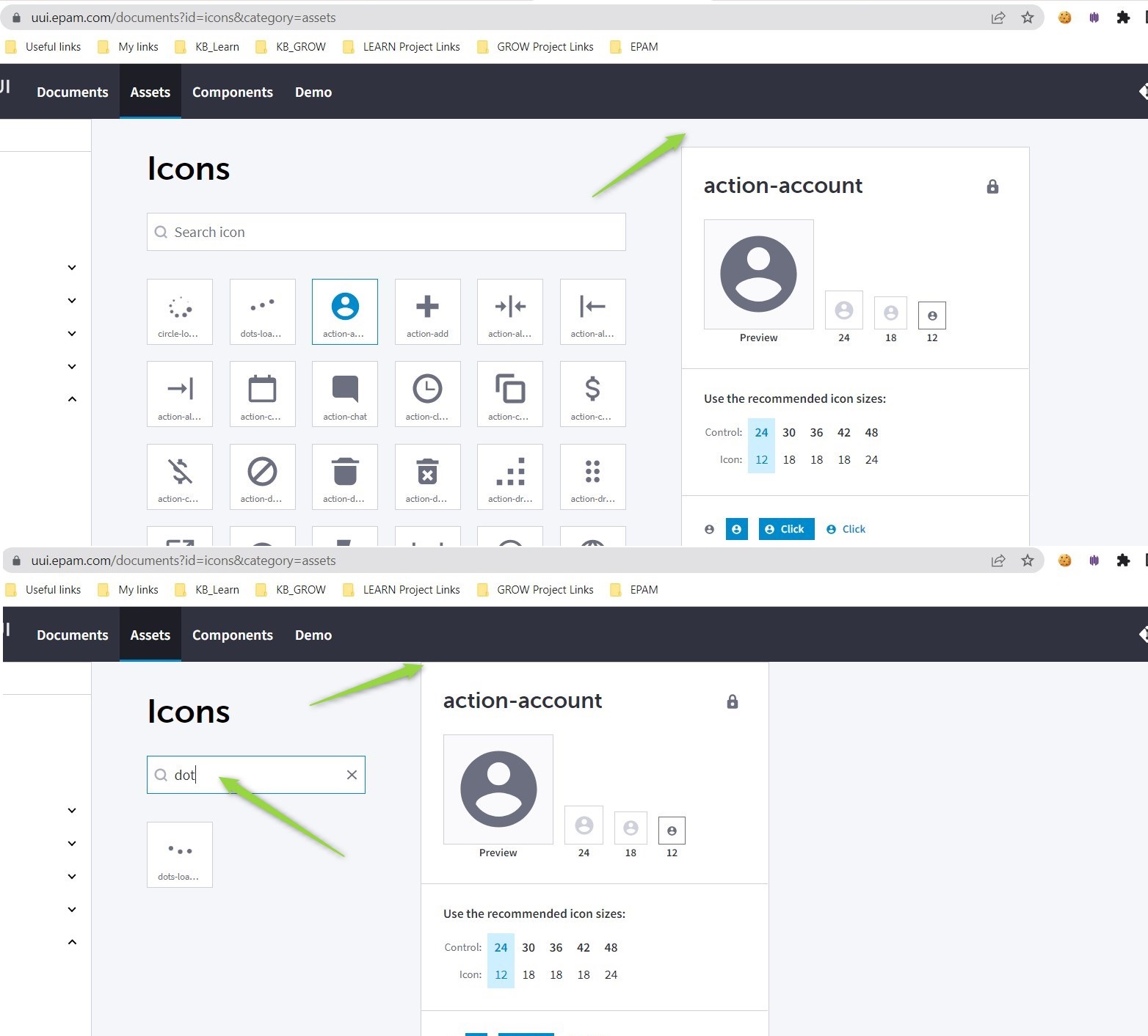Select the crossed-out dollar icon tile
Screen dimensions: 1148x1036
(180, 477)
